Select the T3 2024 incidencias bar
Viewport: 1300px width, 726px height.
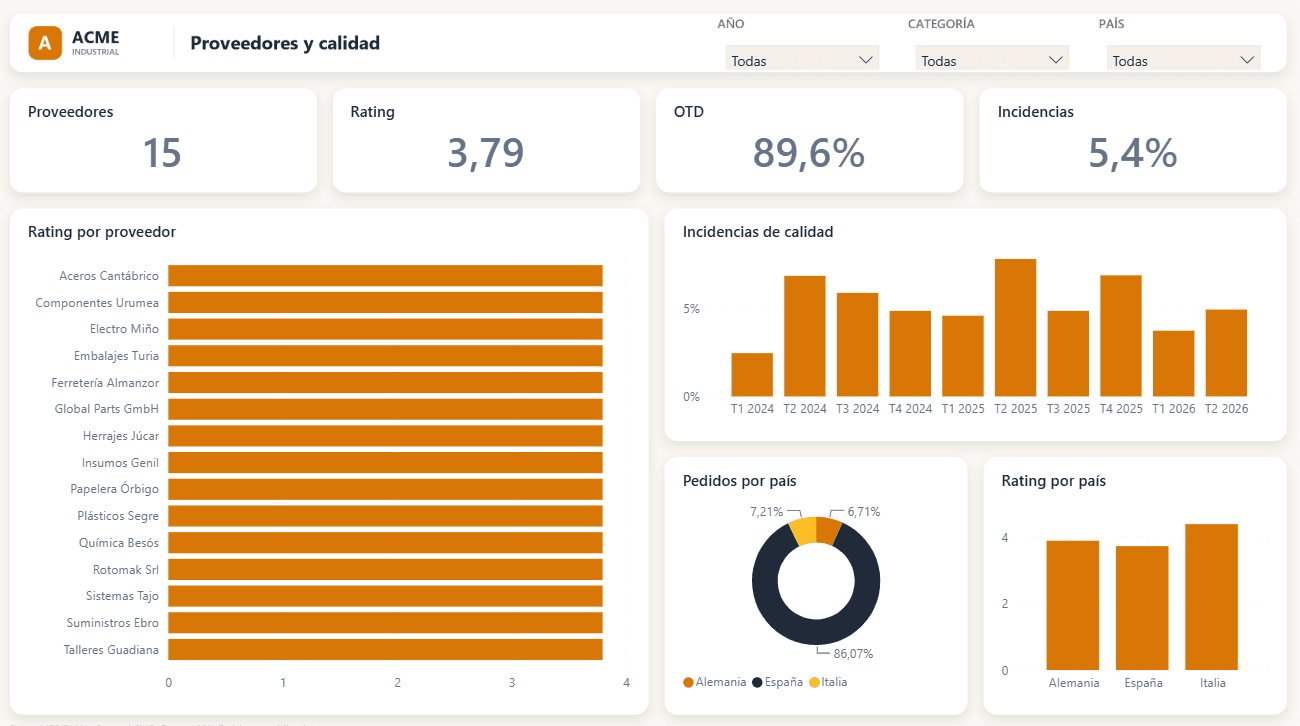click(857, 345)
